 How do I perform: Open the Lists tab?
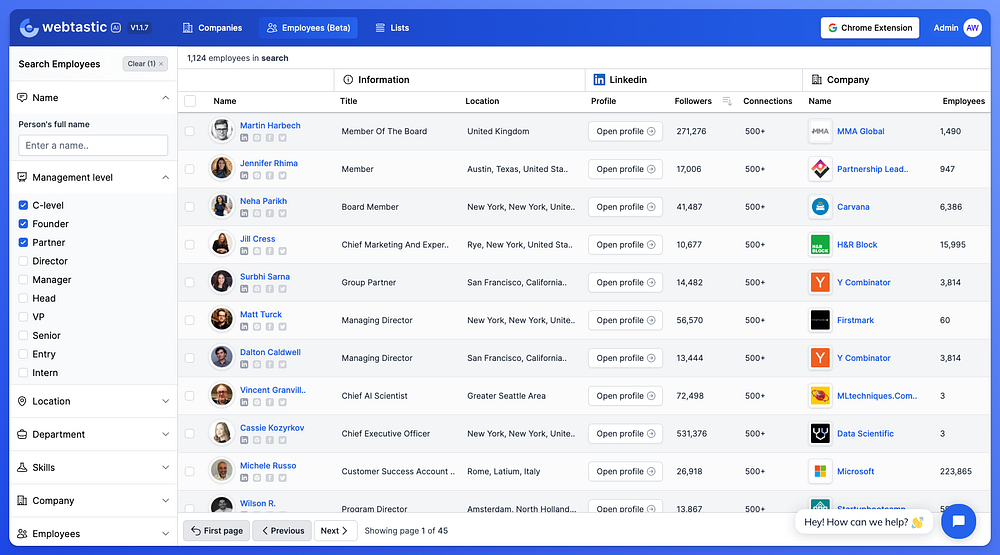point(392,27)
